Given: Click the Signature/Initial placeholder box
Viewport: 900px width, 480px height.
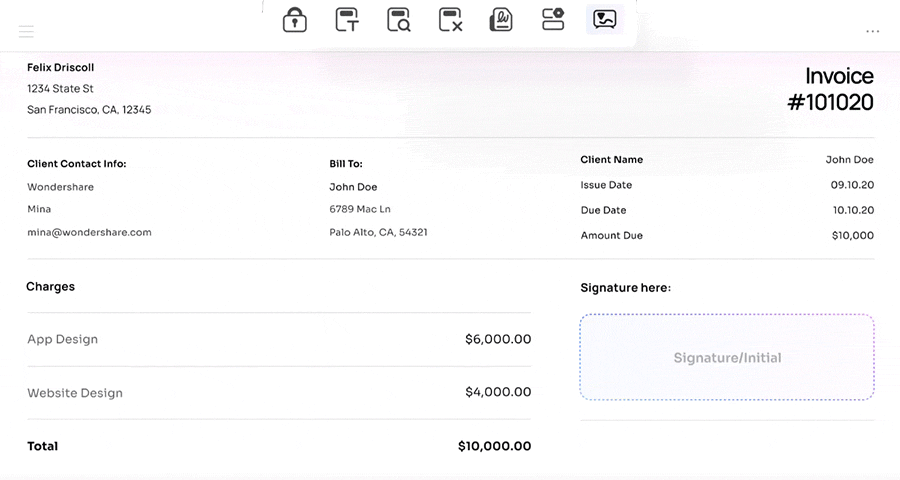Looking at the screenshot, I should coord(727,357).
